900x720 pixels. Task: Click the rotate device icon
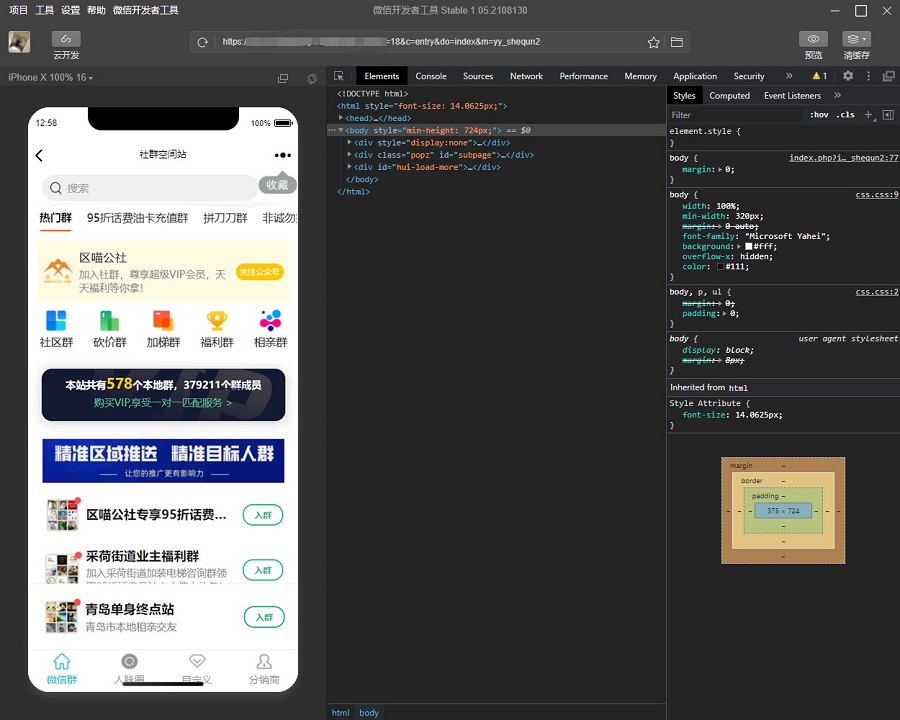click(x=312, y=78)
